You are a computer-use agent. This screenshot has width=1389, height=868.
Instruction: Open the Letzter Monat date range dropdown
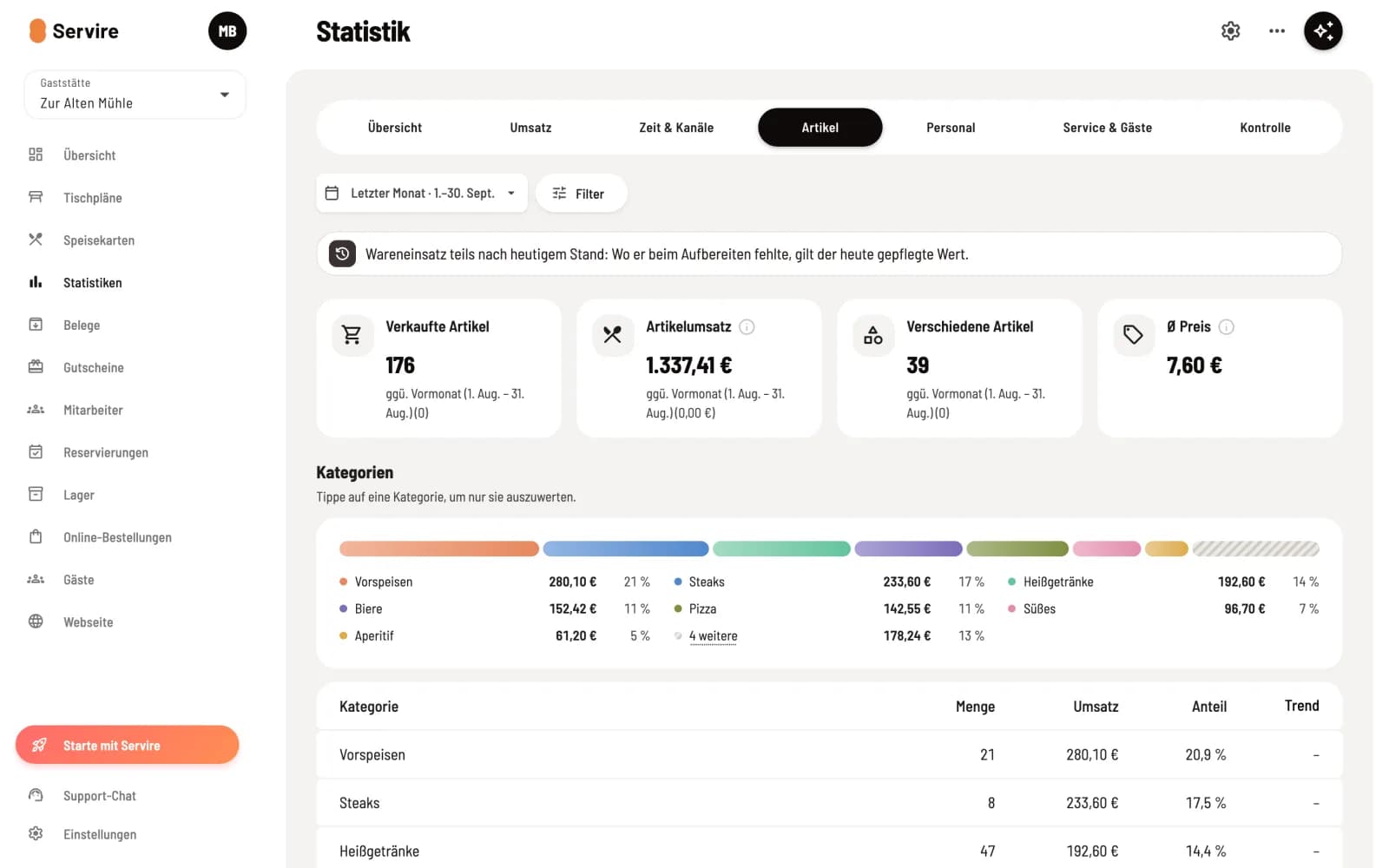(422, 194)
